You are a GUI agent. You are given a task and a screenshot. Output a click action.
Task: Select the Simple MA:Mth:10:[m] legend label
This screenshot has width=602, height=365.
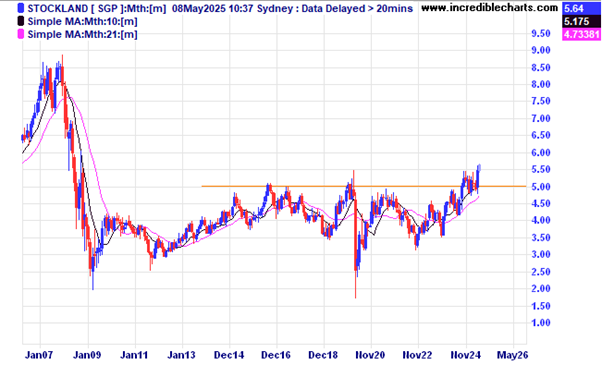83,21
